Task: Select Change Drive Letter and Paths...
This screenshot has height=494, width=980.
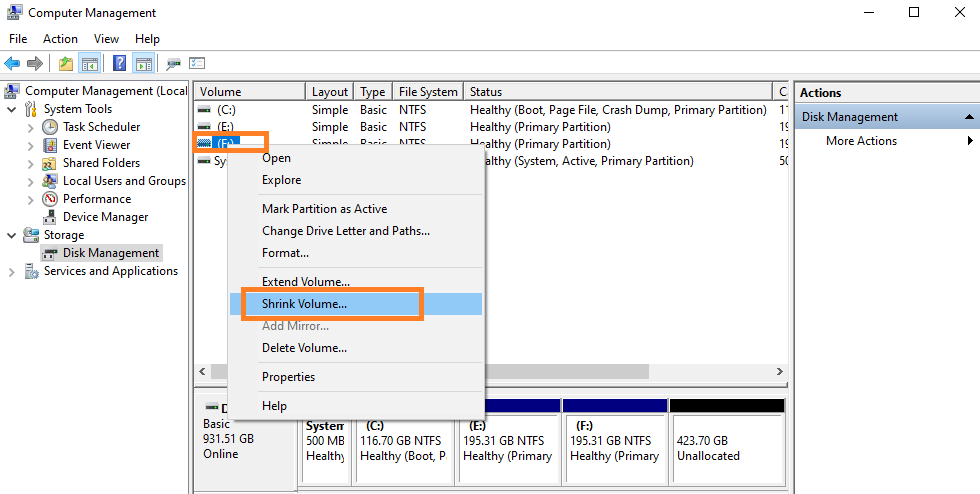Action: [x=356, y=231]
